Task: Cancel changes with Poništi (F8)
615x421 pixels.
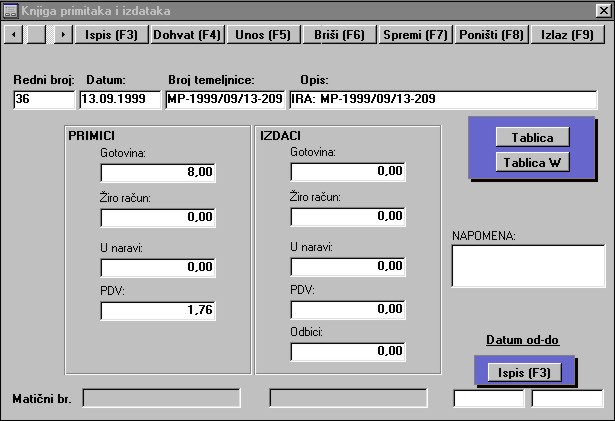Action: 490,34
